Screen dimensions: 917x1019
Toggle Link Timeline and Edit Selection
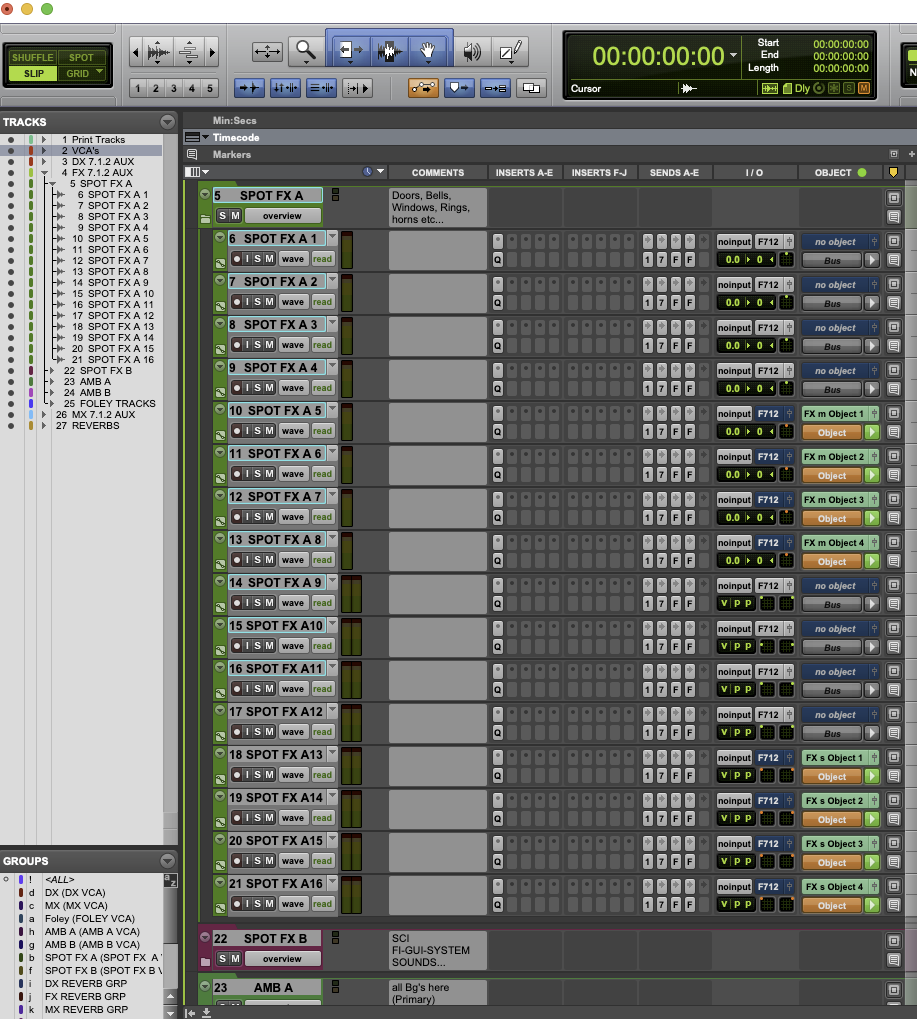(285, 89)
